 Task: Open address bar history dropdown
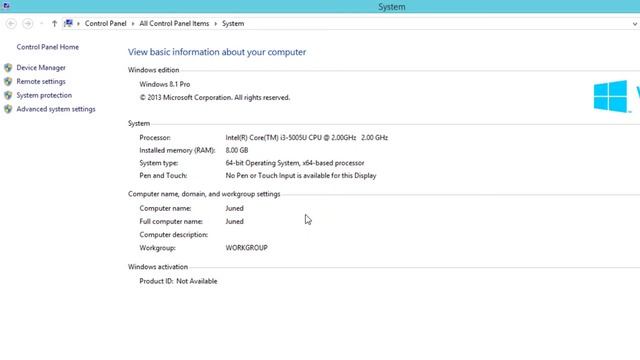tap(635, 24)
